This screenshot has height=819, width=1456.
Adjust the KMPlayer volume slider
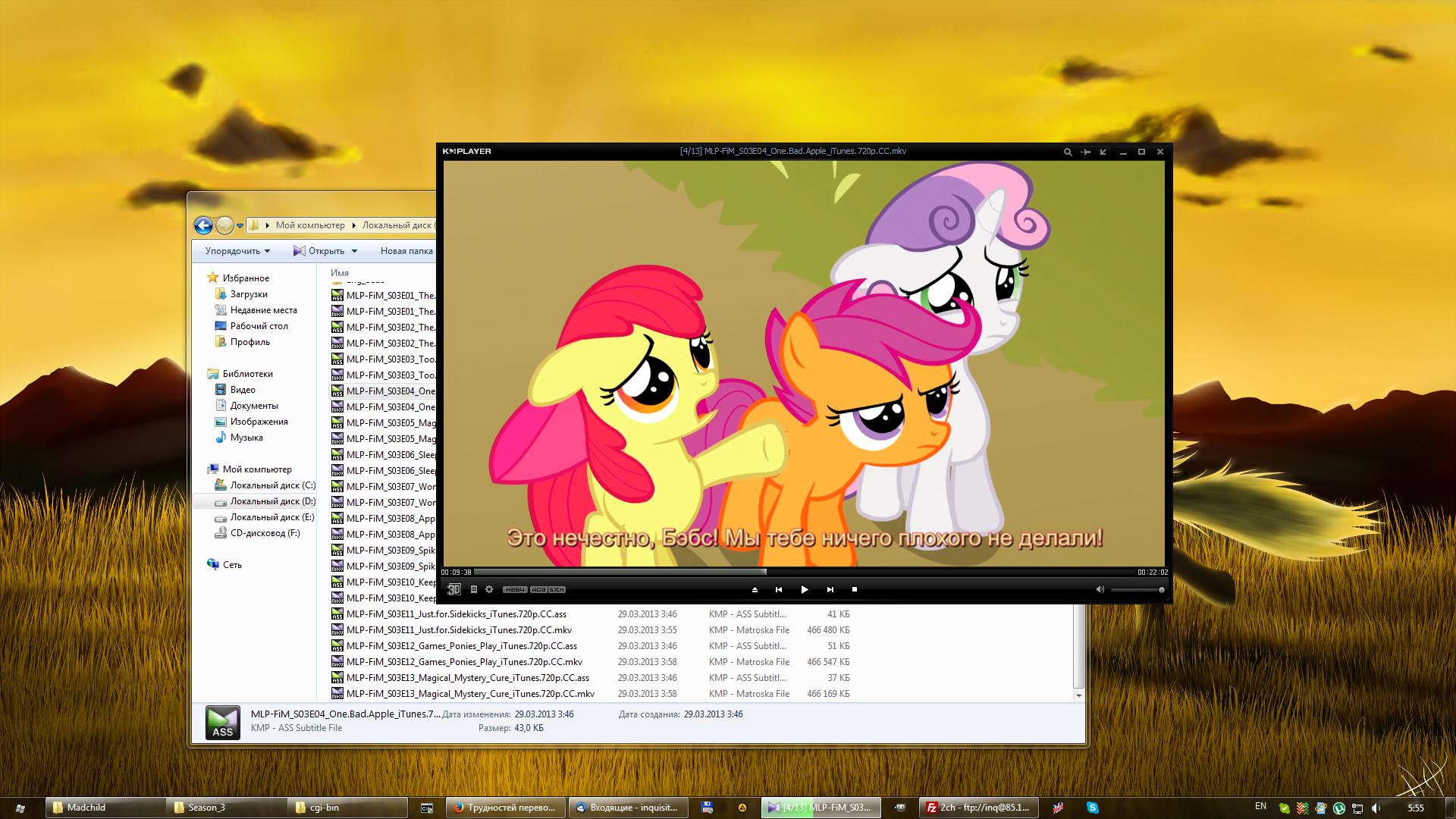(x=1137, y=589)
